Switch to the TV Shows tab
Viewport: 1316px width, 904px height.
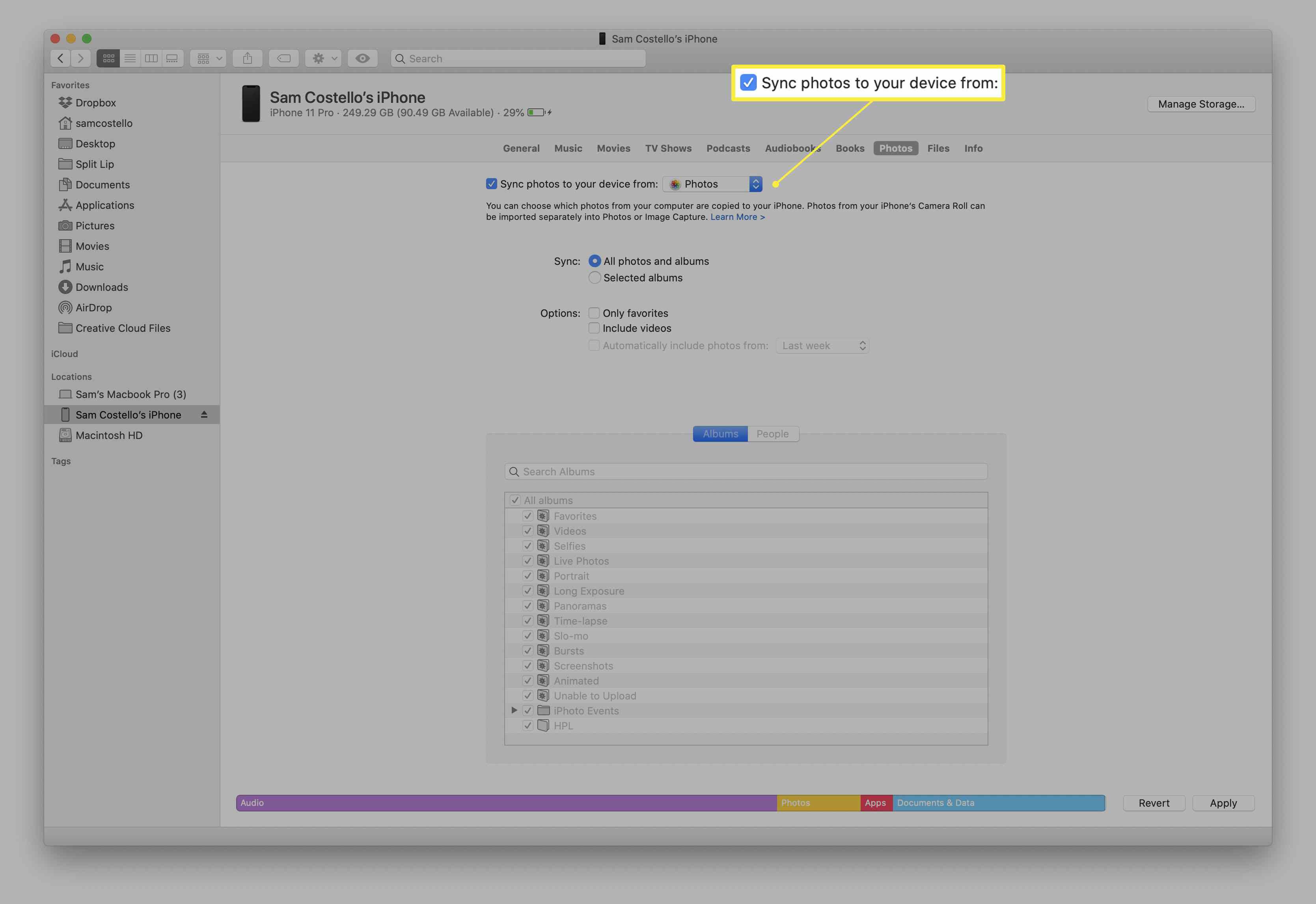coord(669,149)
